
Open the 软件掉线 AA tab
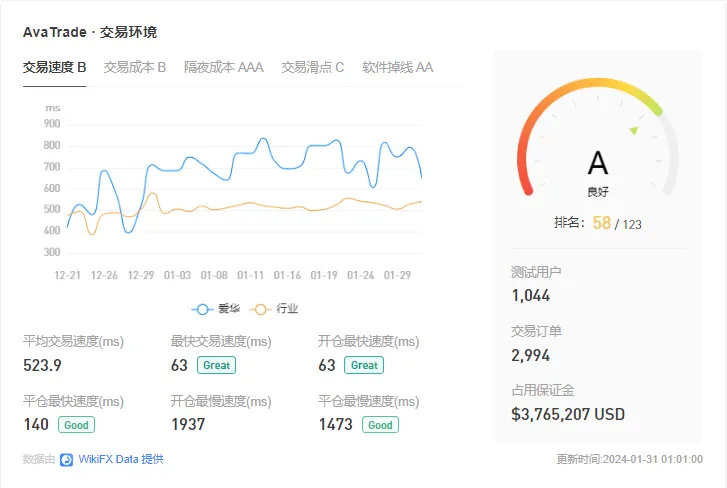[x=397, y=68]
